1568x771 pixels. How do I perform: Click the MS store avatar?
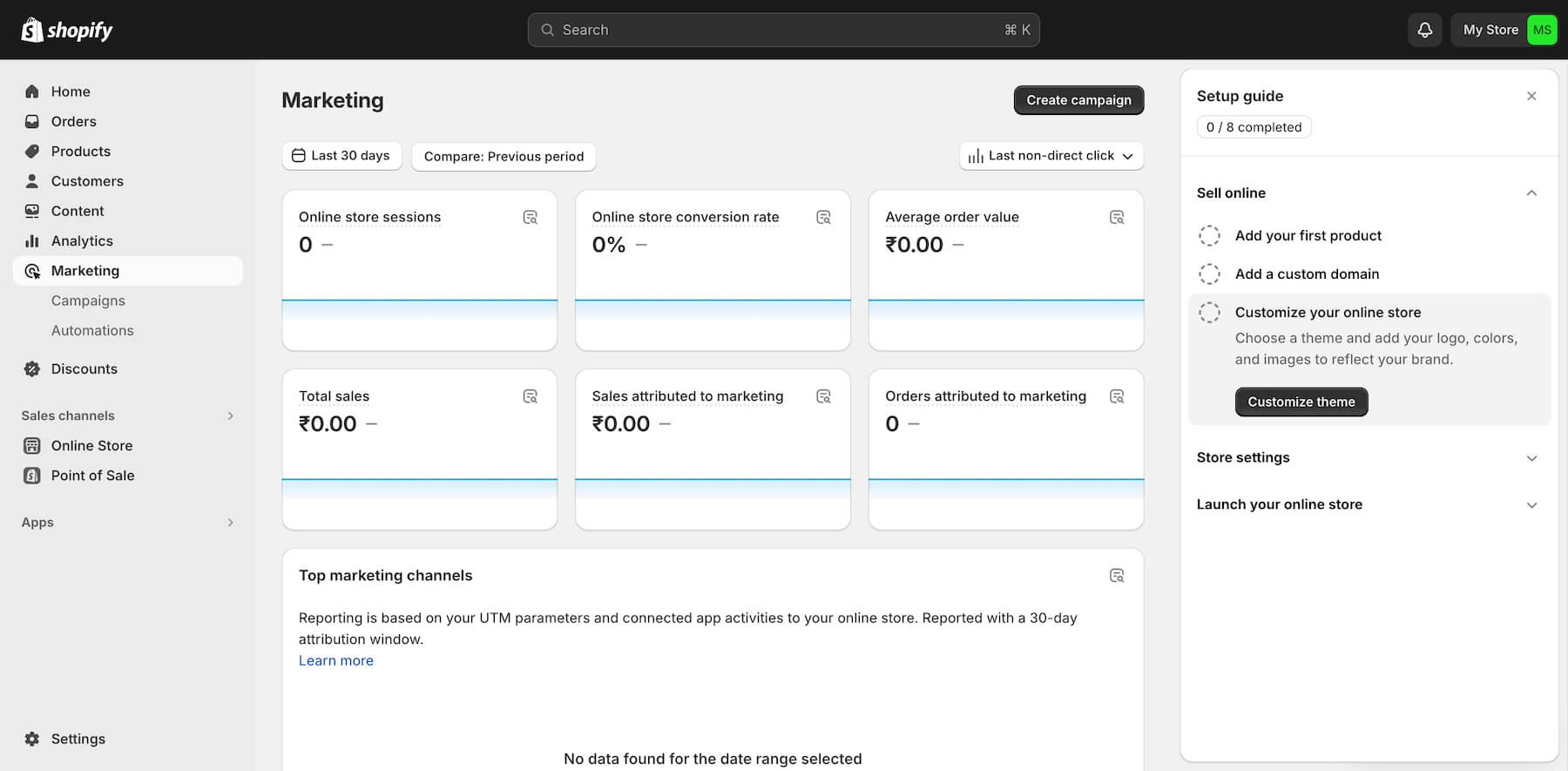1541,30
